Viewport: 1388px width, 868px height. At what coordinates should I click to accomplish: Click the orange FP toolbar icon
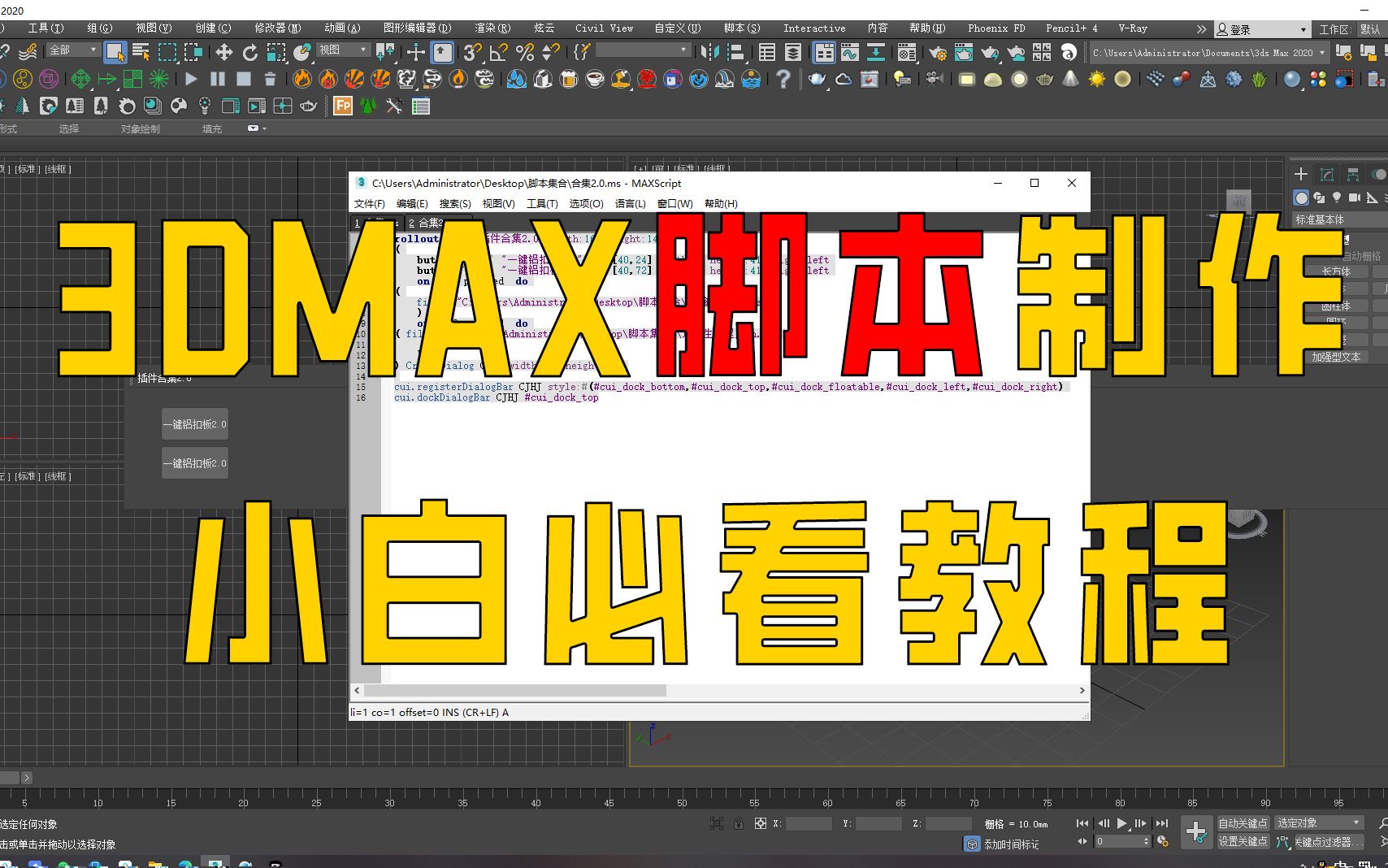pos(343,106)
